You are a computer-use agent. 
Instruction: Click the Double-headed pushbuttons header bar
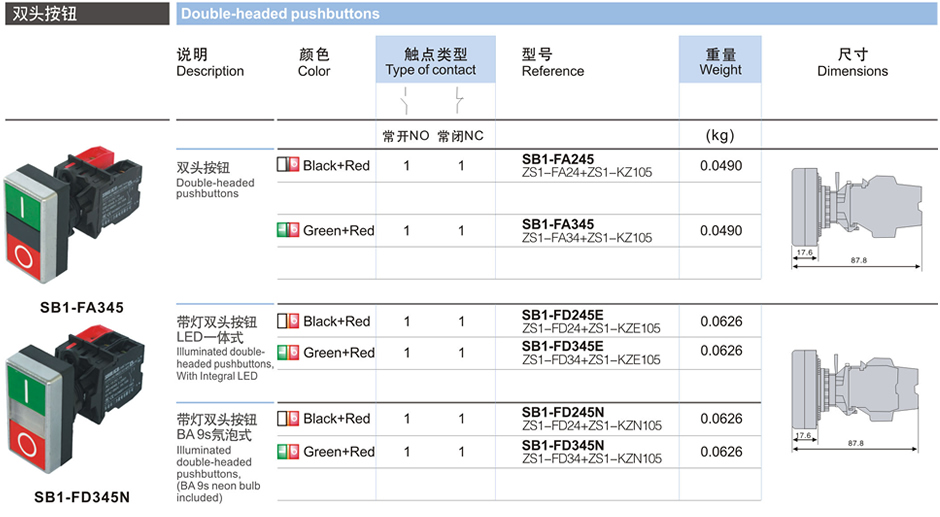click(x=555, y=13)
